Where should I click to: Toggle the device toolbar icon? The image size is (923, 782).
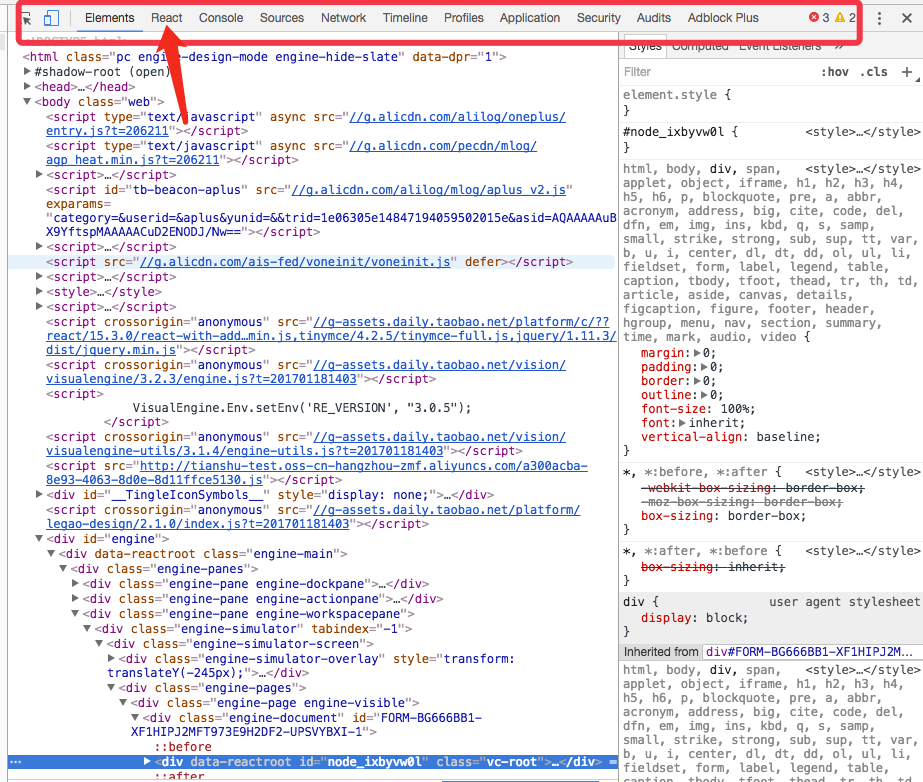point(51,18)
